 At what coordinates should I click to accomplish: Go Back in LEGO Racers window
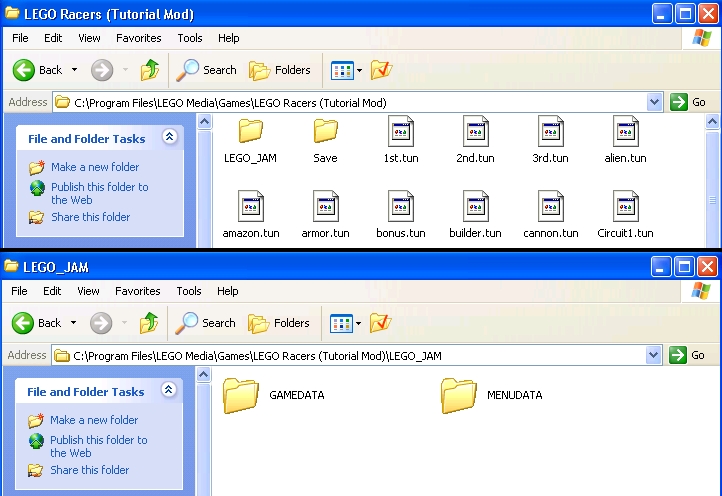(x=38, y=70)
